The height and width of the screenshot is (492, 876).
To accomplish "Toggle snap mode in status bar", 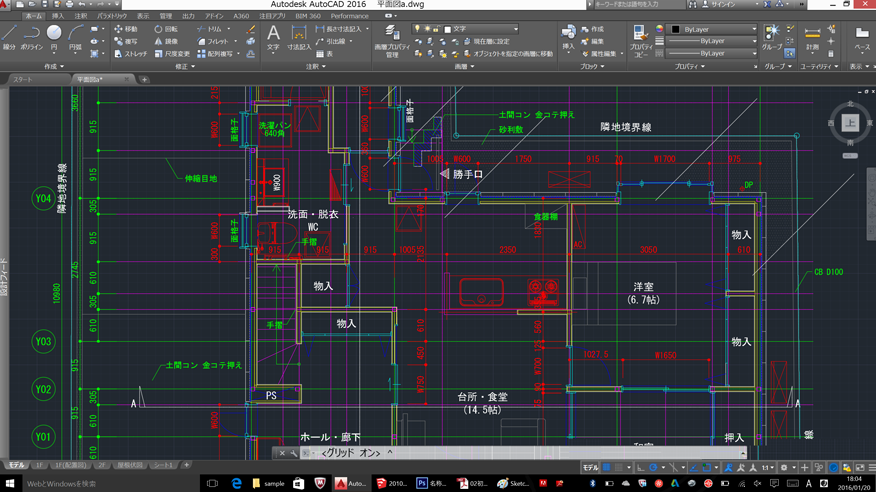I will click(x=618, y=467).
